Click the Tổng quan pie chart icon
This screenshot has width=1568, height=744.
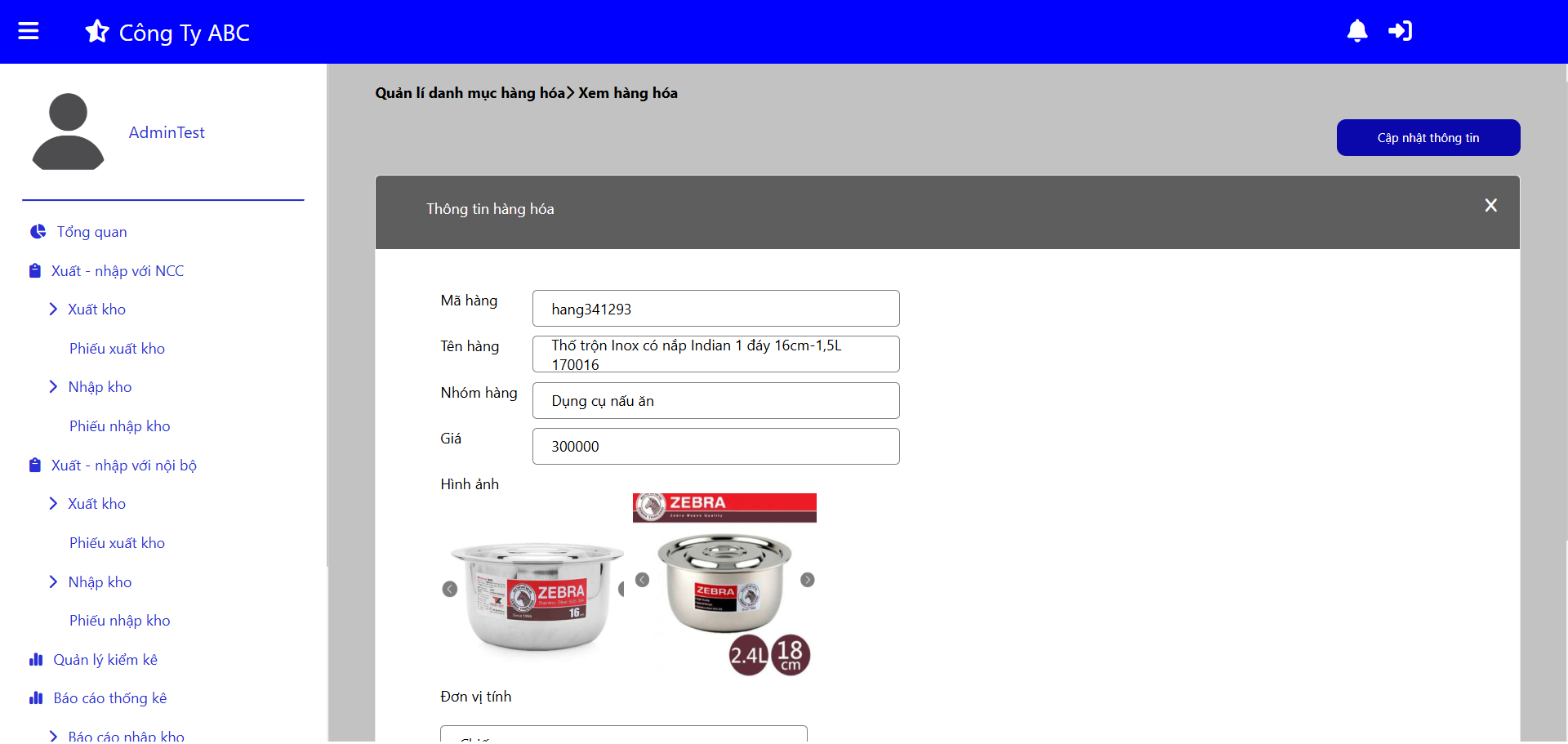(x=38, y=232)
